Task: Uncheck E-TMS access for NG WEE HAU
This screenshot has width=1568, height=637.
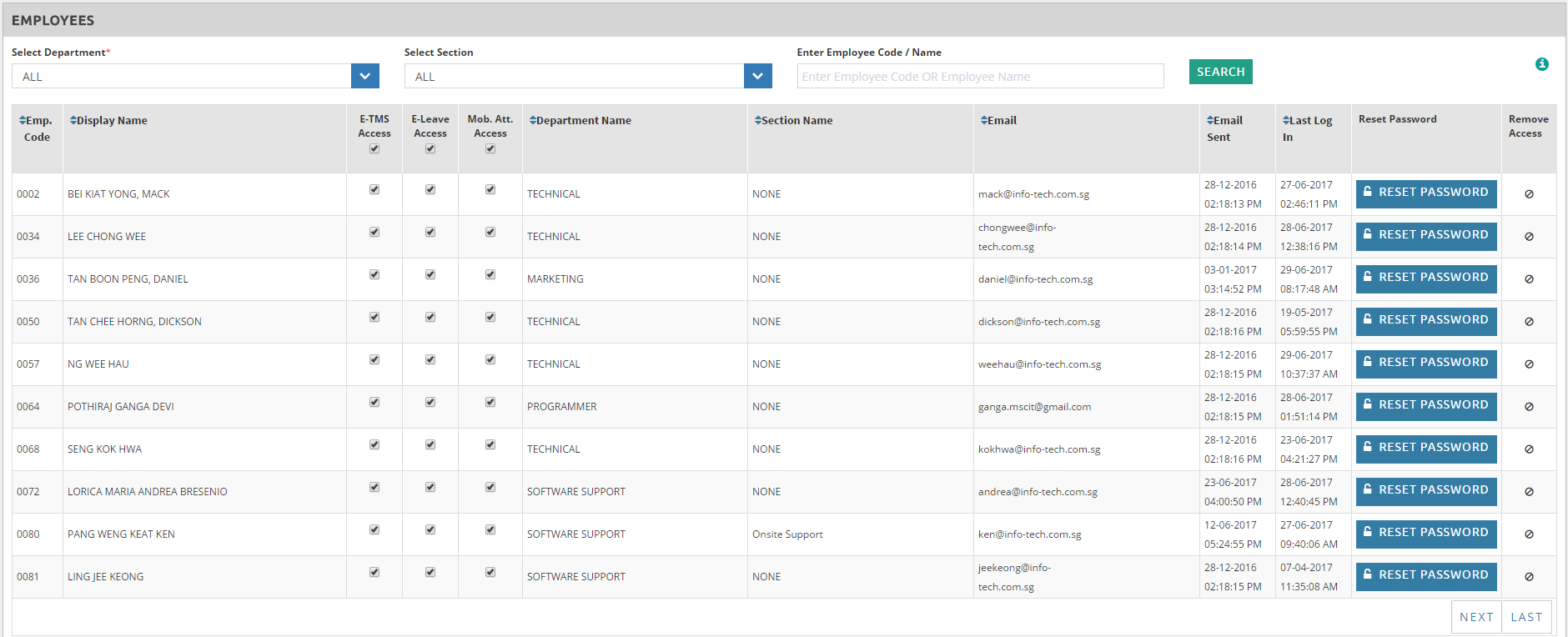Action: coord(374,359)
